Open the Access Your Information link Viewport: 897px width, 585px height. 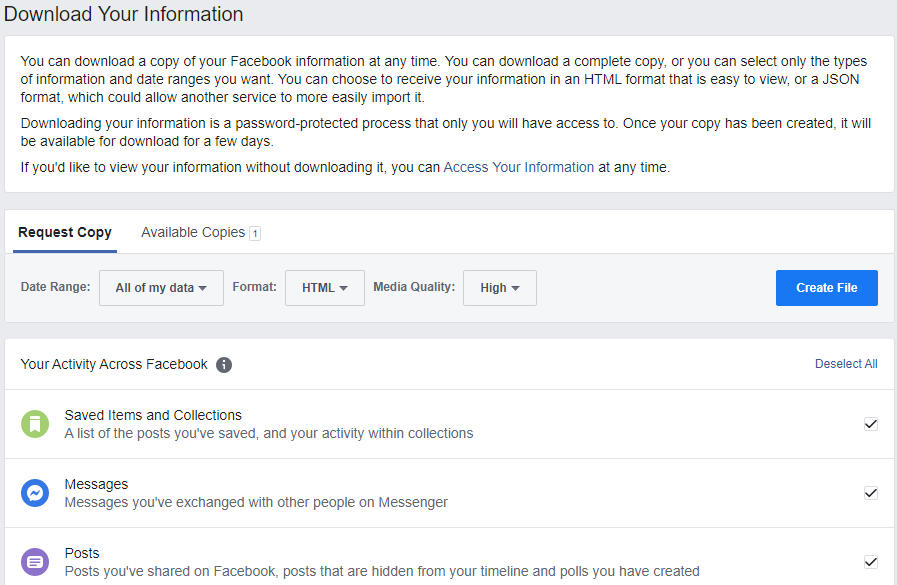click(x=519, y=167)
